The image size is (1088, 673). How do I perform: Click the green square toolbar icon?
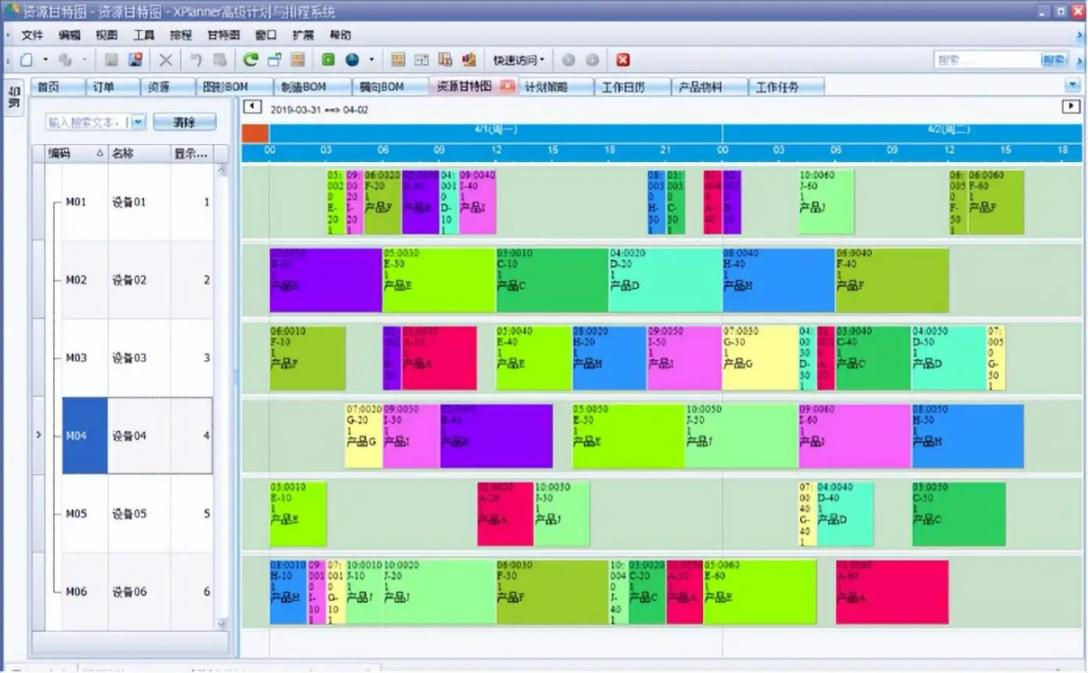coord(328,60)
